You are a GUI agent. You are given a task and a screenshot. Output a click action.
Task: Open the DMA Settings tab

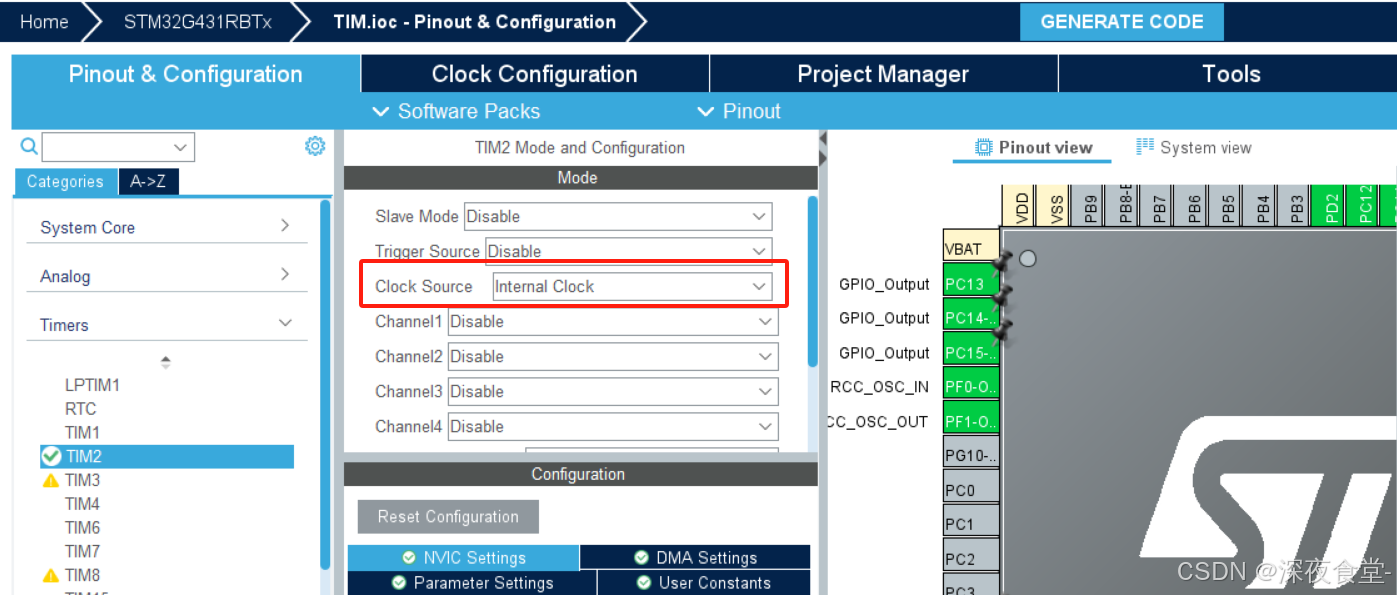pos(695,558)
